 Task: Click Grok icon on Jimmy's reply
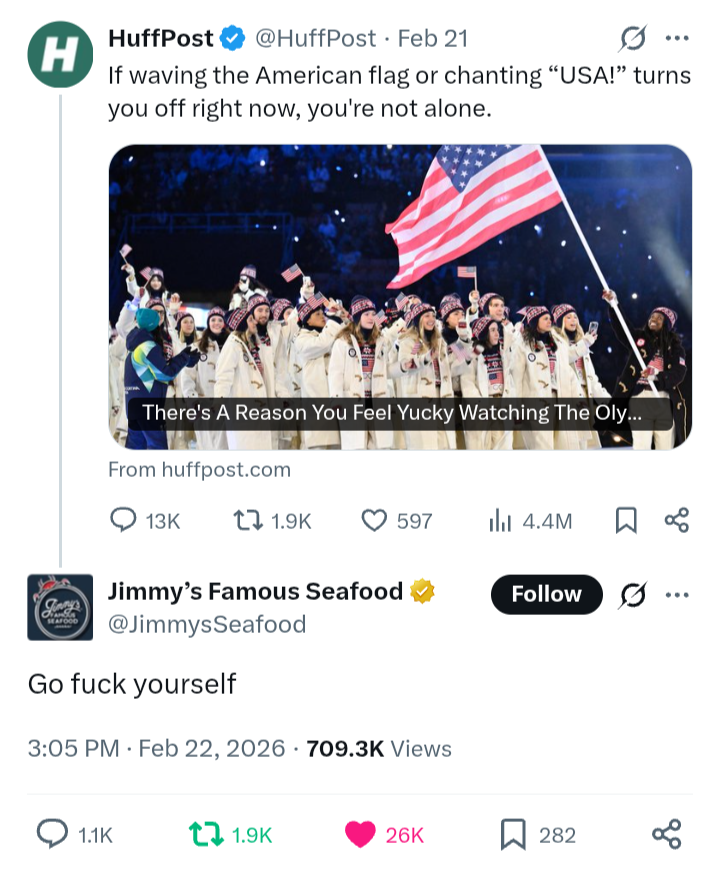point(632,595)
